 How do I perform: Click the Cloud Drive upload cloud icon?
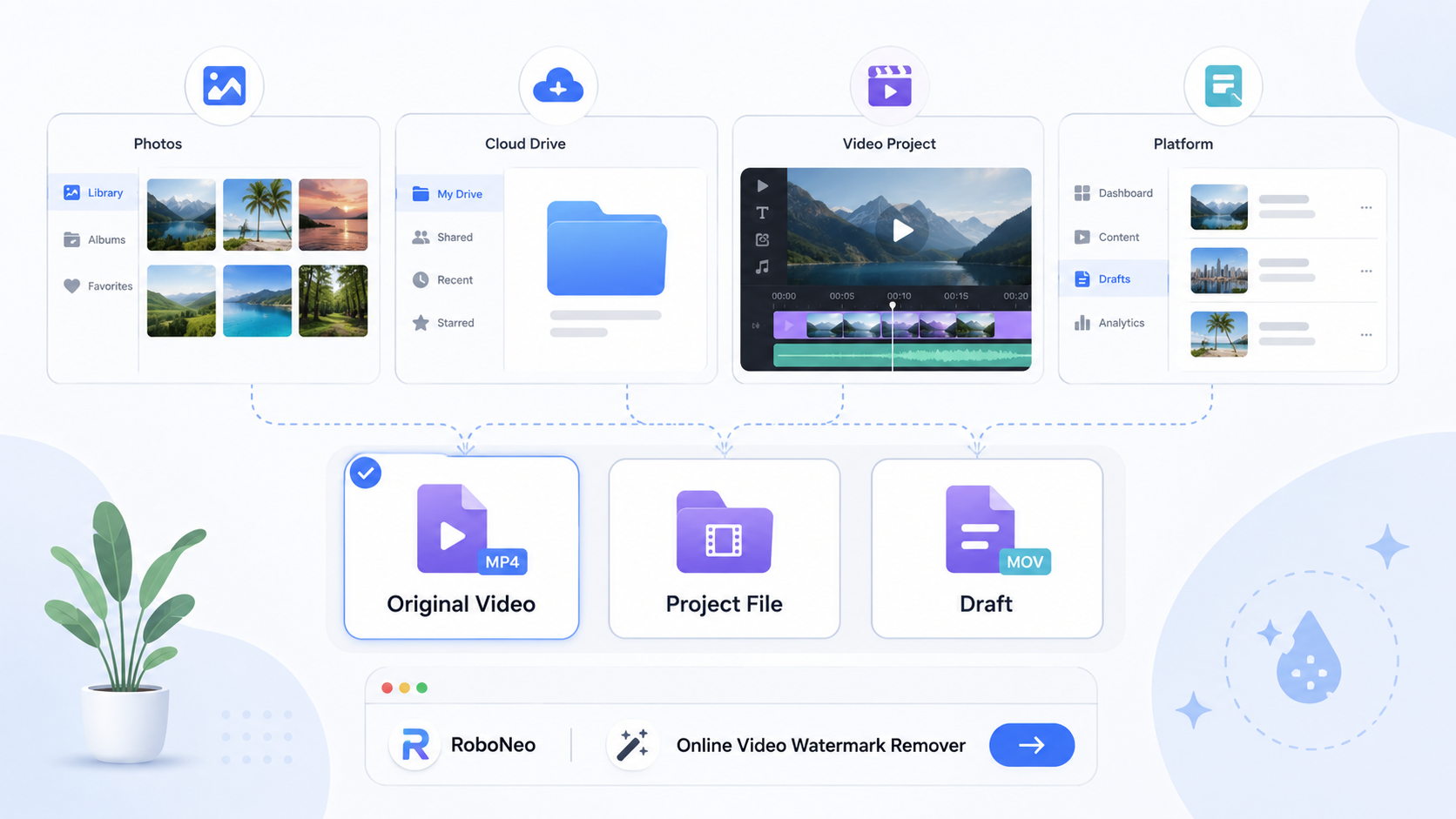(558, 86)
